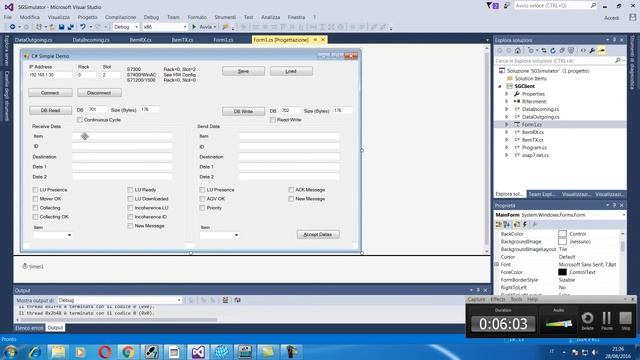Open Opera browser from the taskbar
The image size is (640, 360).
point(105,352)
